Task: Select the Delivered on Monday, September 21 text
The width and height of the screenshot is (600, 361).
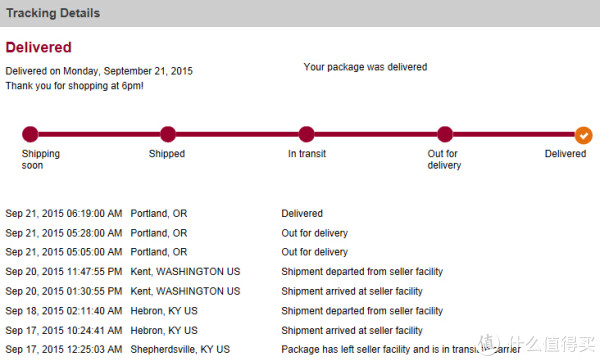Action: tap(99, 71)
